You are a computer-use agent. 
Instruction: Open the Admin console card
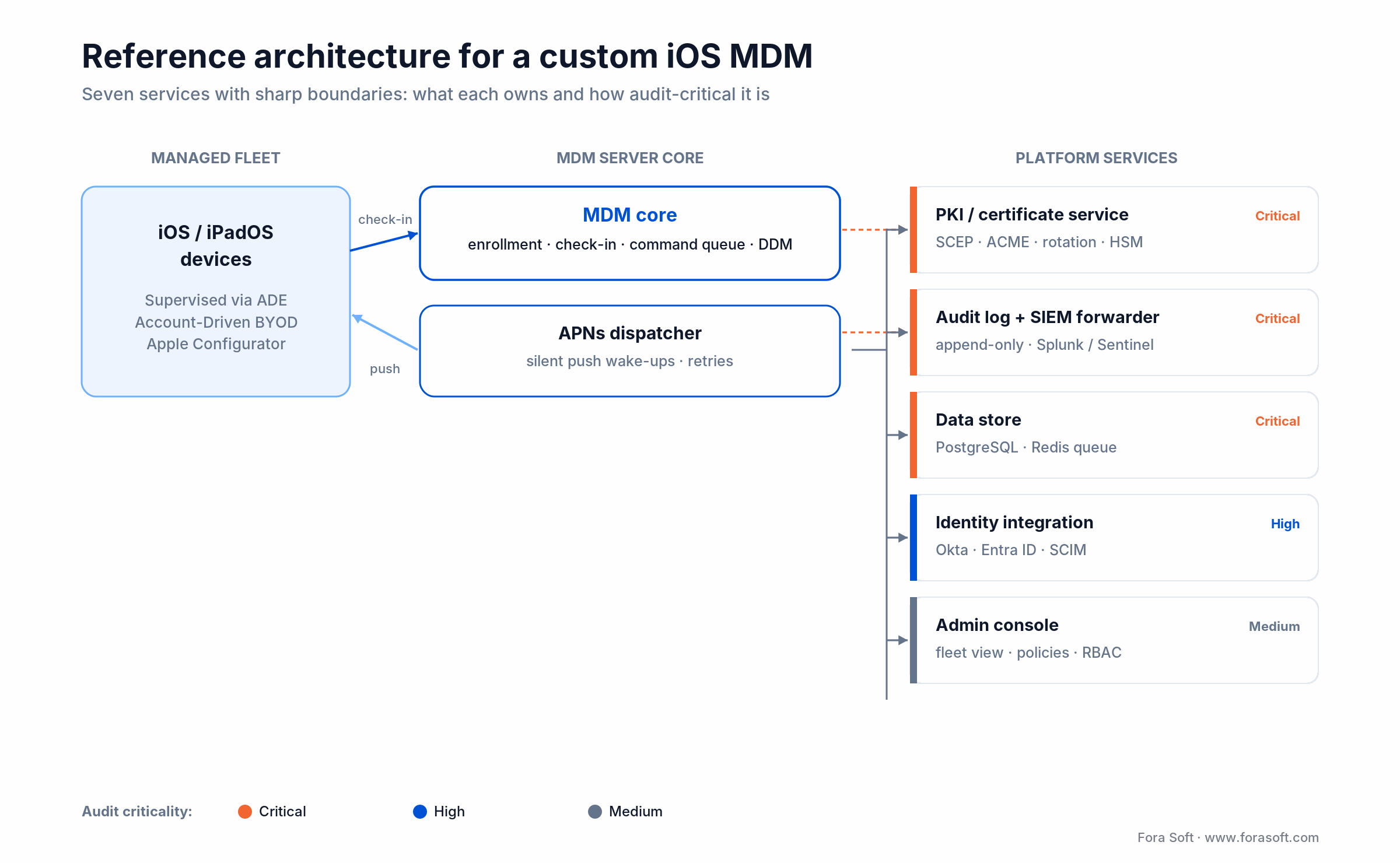click(x=1114, y=640)
